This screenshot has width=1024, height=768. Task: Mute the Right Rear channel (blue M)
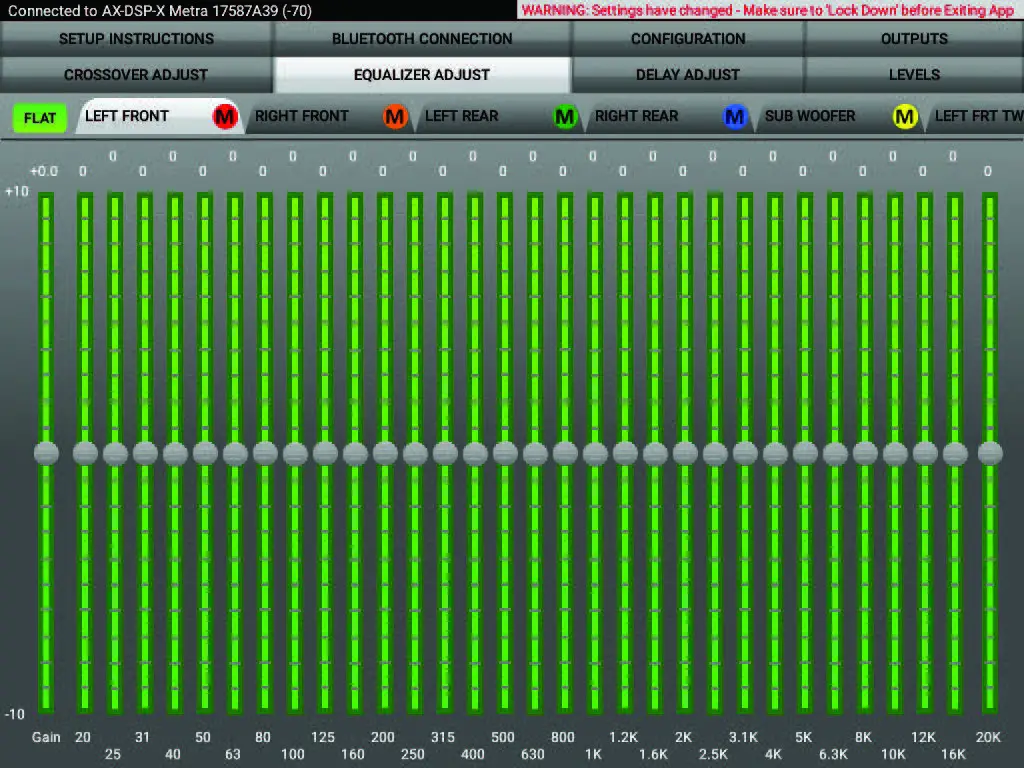[735, 117]
